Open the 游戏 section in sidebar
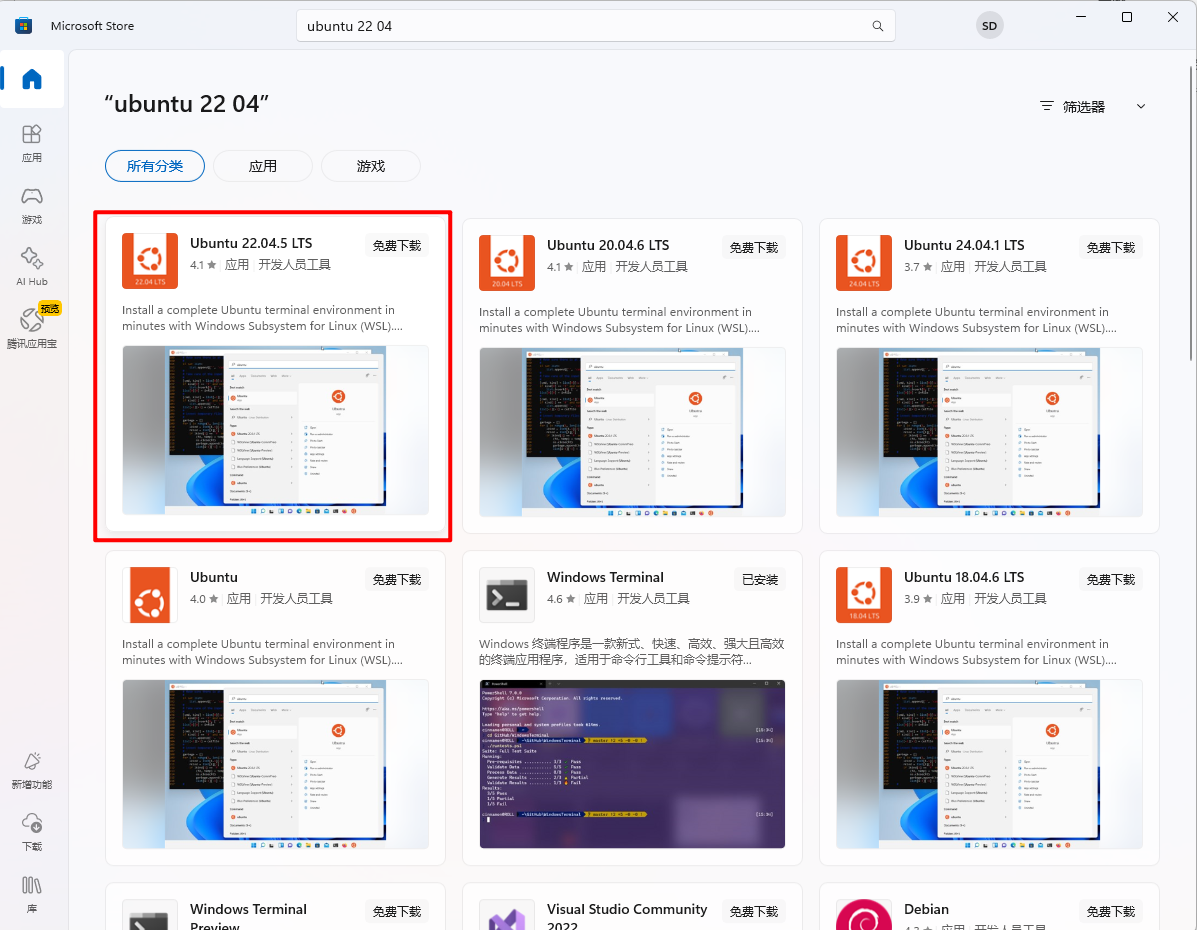The image size is (1197, 930). 32,205
